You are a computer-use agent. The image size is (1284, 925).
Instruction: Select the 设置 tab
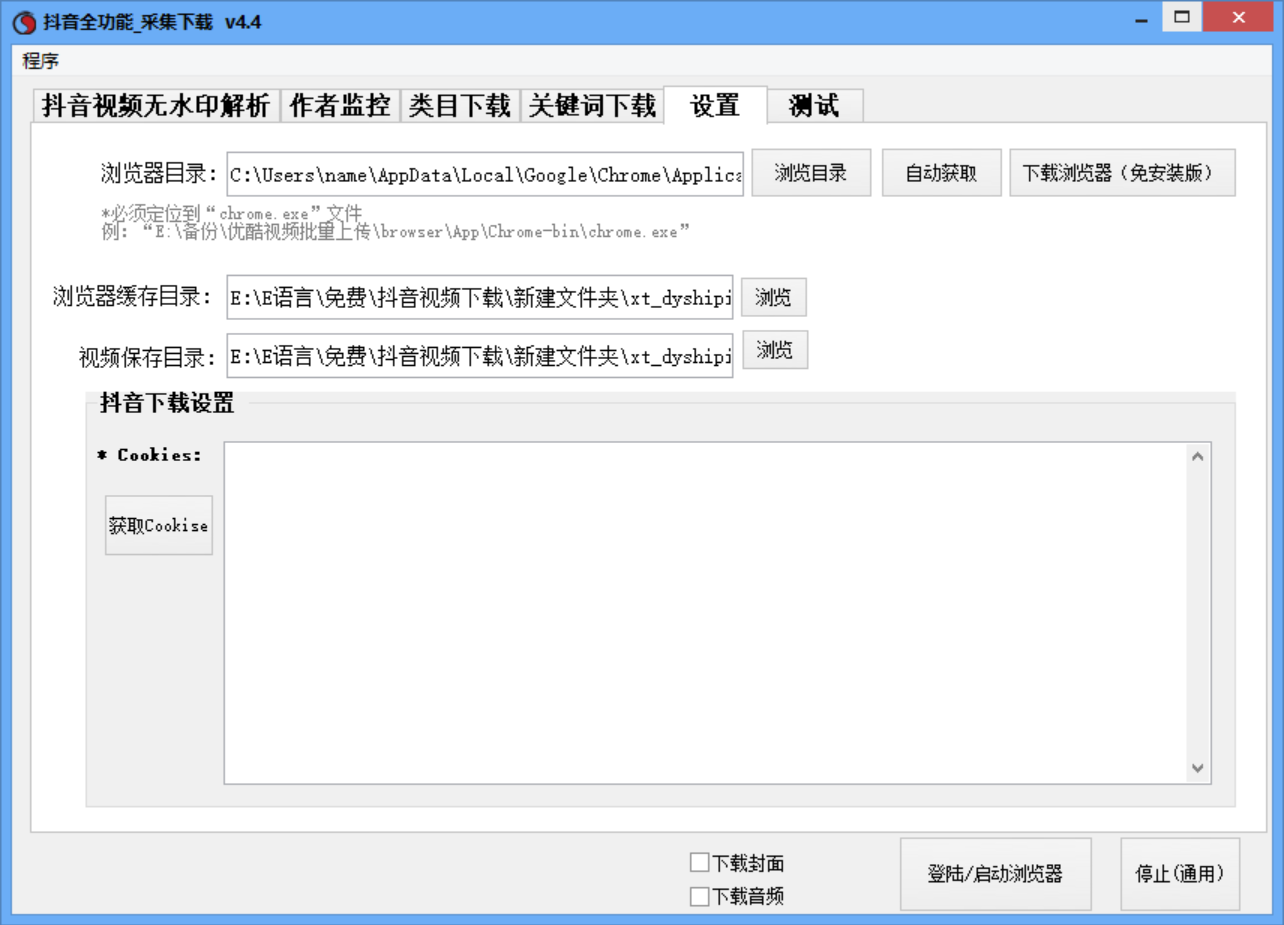pyautogui.click(x=715, y=104)
